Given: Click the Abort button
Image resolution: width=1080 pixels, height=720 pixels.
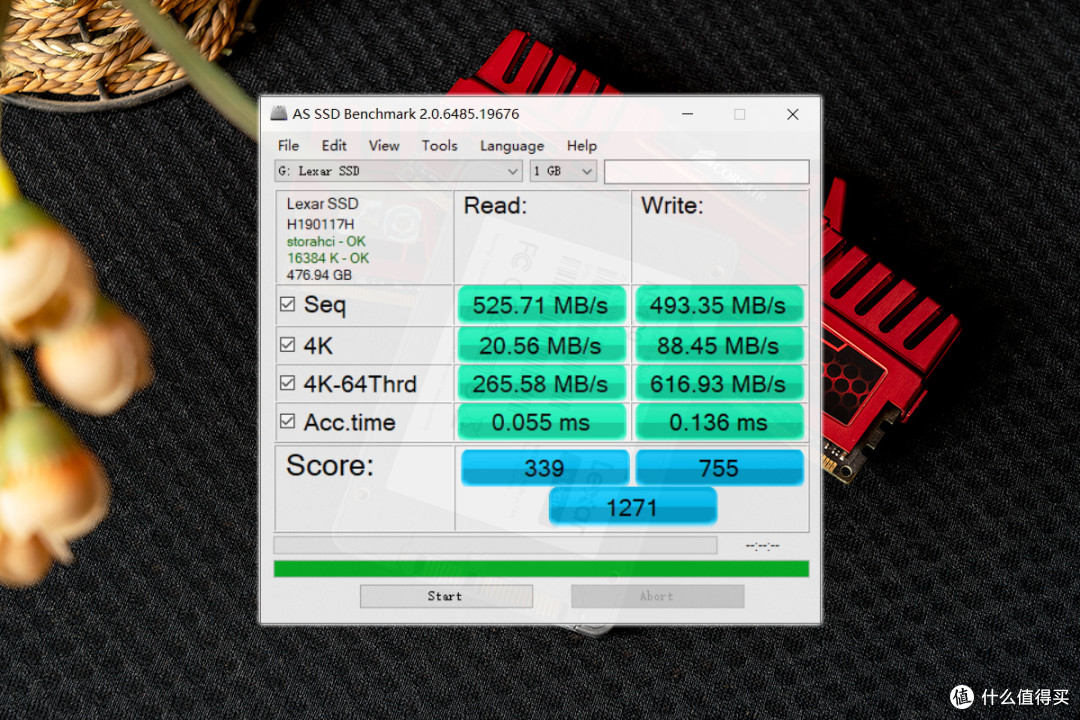Looking at the screenshot, I should (x=657, y=596).
